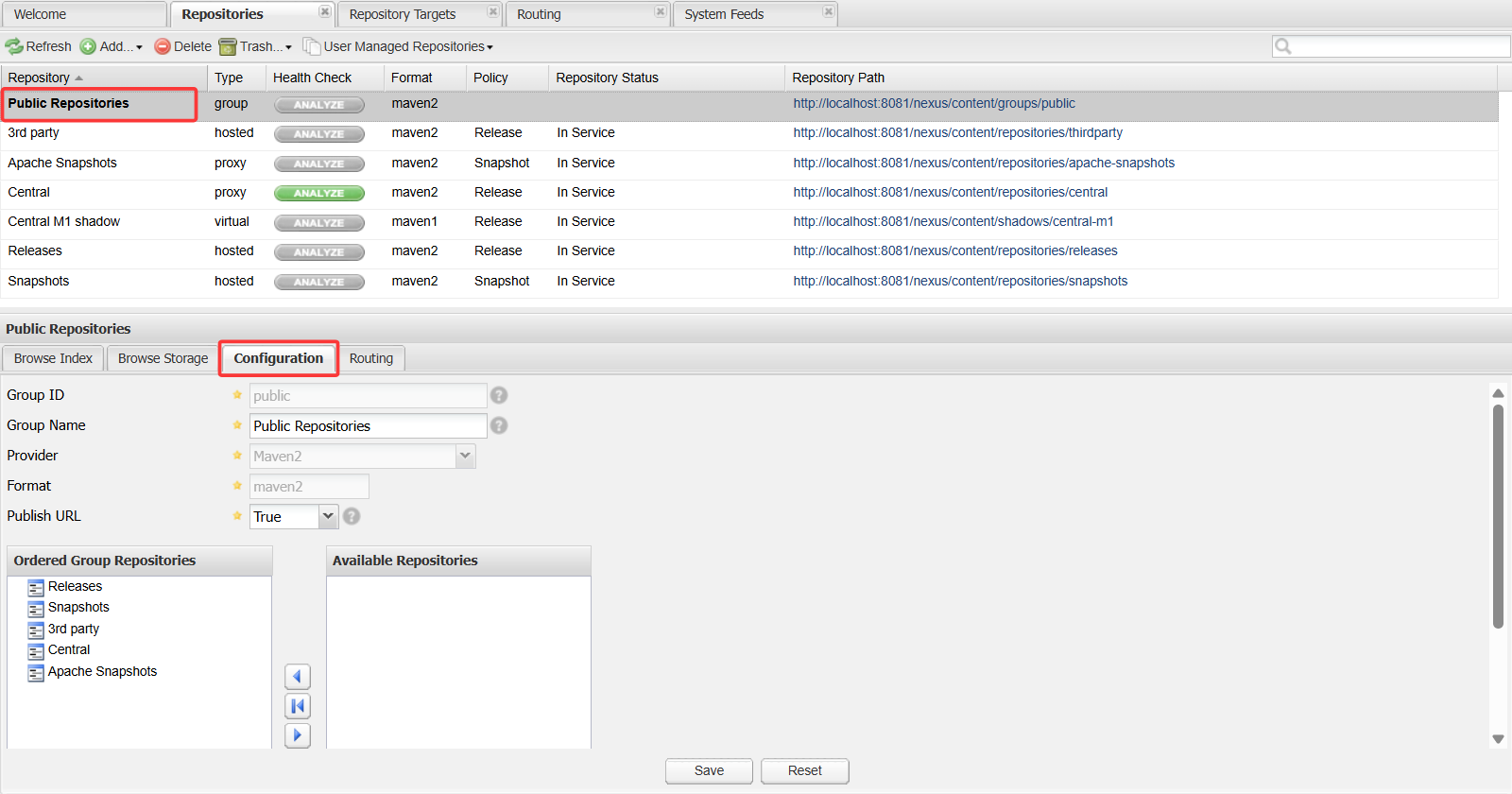Click the Refresh toolbar icon
The height and width of the screenshot is (794, 1512).
14,46
